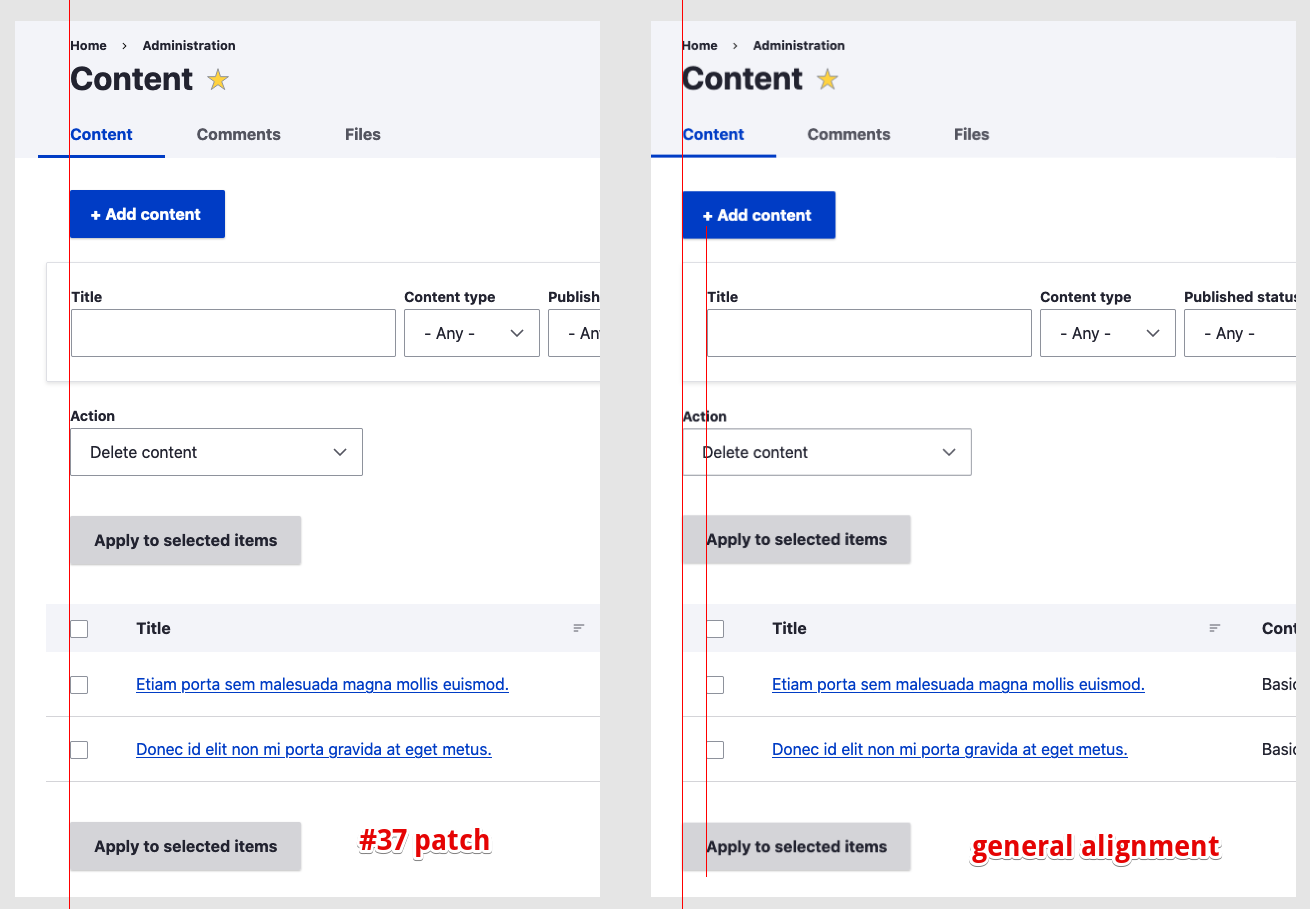Click the favorite star in the #37 patch panel
This screenshot has width=1310, height=909.
218,80
